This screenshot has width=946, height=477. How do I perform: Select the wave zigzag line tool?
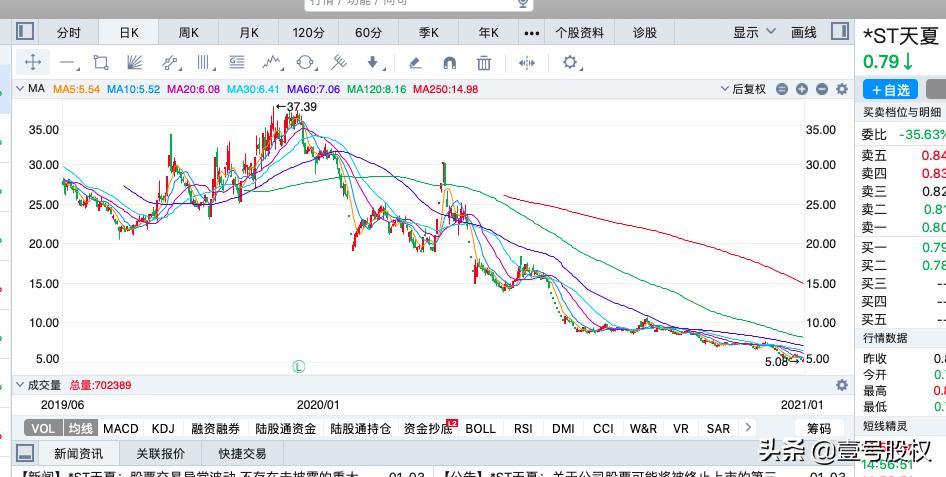click(x=271, y=62)
